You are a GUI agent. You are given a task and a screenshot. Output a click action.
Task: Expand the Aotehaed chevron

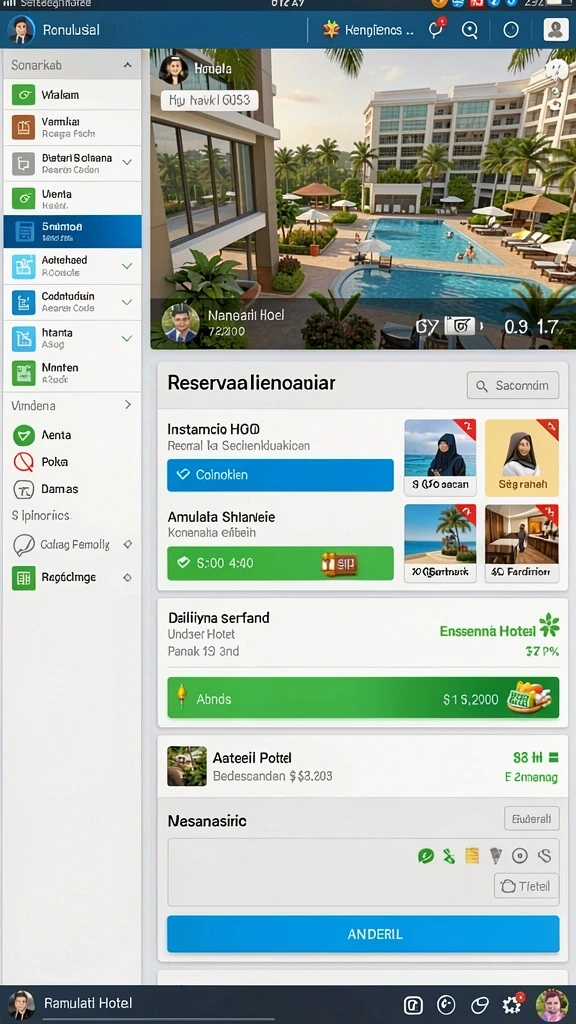click(x=127, y=266)
